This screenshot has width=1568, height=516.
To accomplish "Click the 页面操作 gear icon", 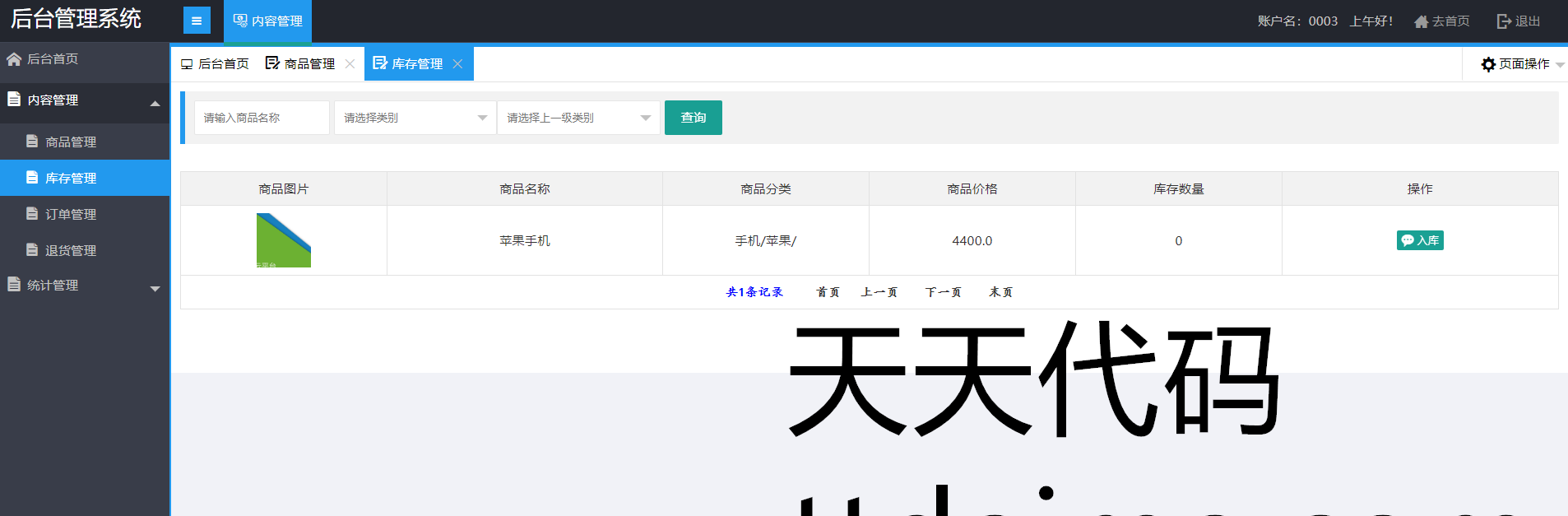I will 1488,64.
